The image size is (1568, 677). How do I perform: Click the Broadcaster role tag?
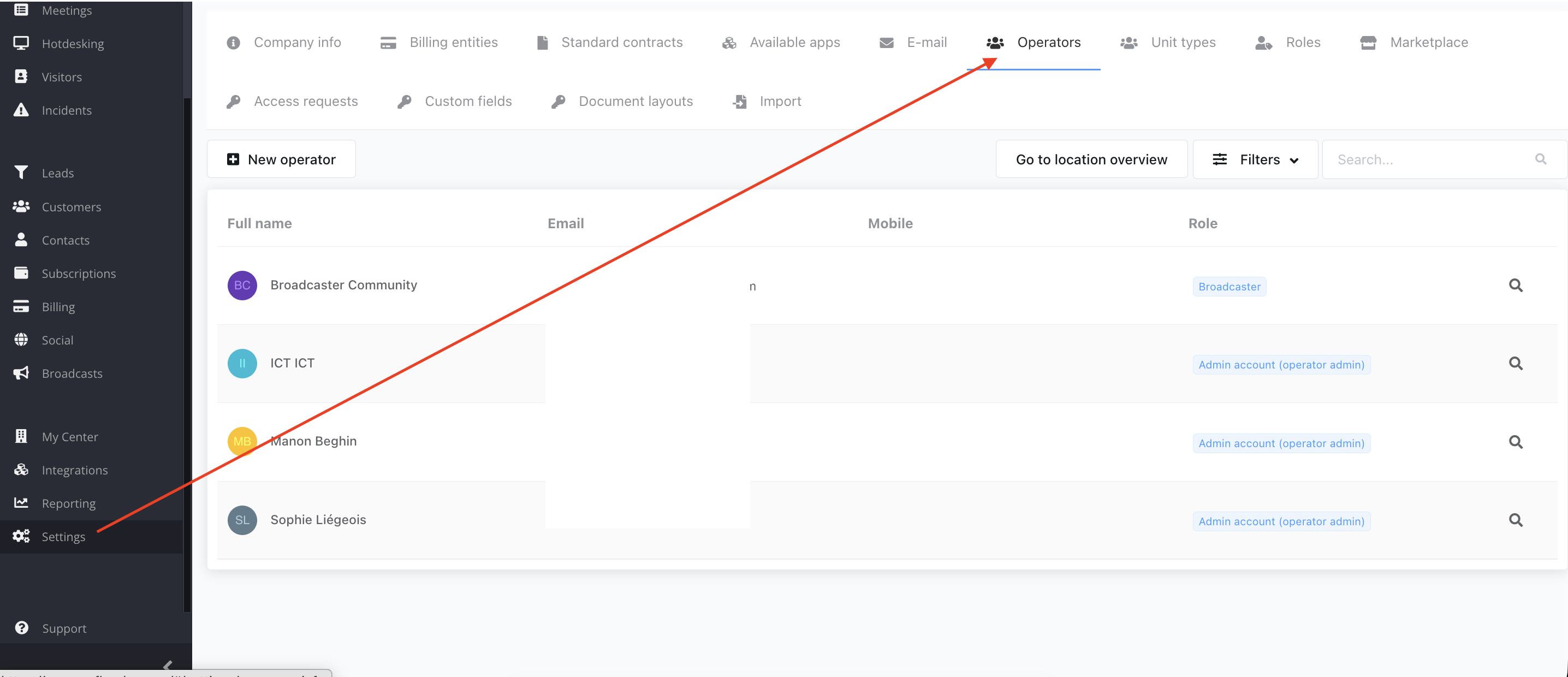pyautogui.click(x=1229, y=287)
